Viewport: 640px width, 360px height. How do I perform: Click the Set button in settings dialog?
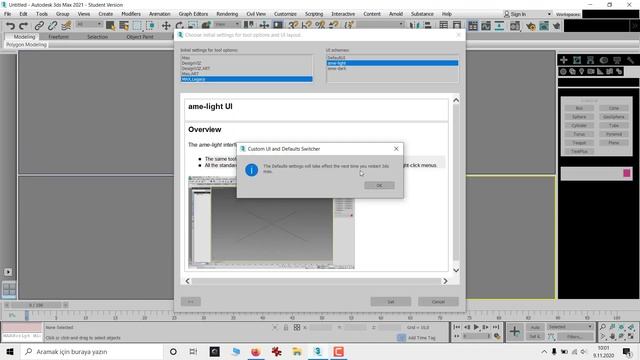click(391, 302)
